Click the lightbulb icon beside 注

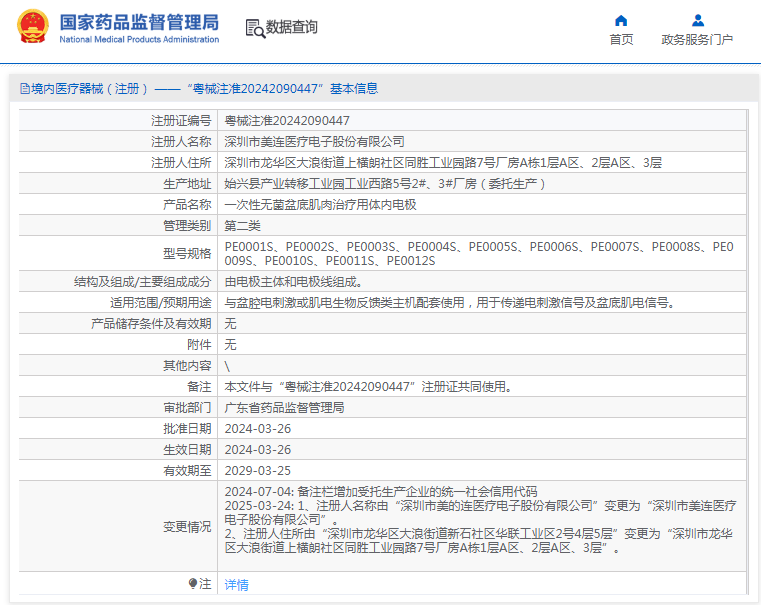[x=193, y=583]
